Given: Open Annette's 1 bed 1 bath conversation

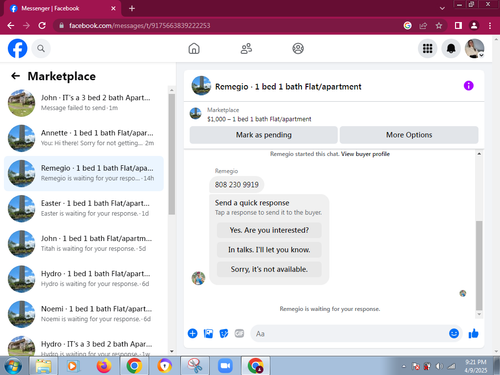Looking at the screenshot, I should click(x=83, y=138).
